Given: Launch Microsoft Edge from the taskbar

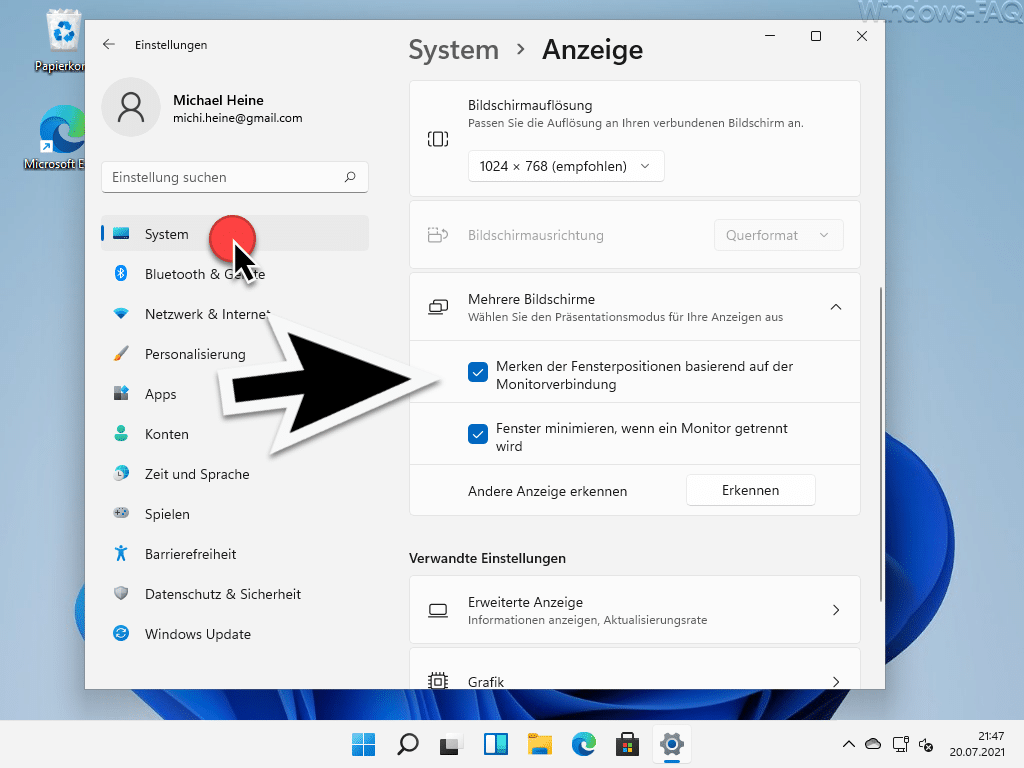Looking at the screenshot, I should point(584,744).
